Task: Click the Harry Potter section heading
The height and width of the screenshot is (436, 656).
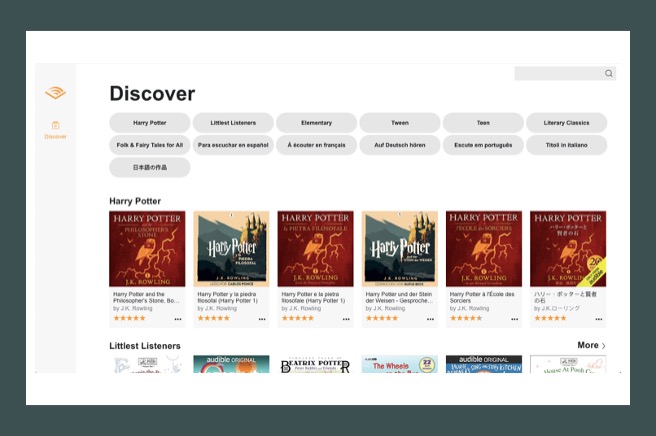Action: click(x=135, y=201)
